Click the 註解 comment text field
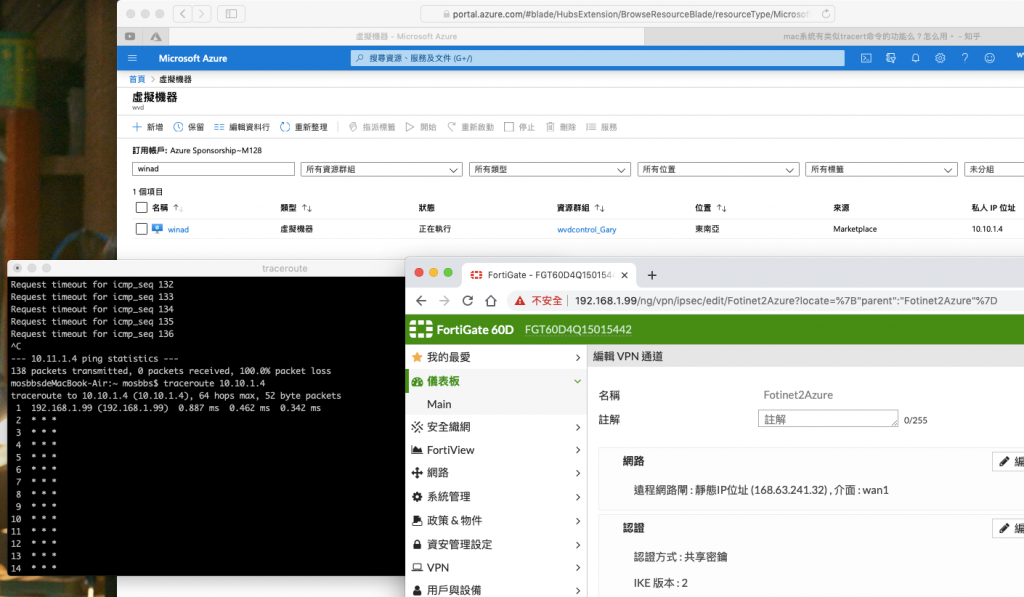1024x597 pixels. click(828, 419)
